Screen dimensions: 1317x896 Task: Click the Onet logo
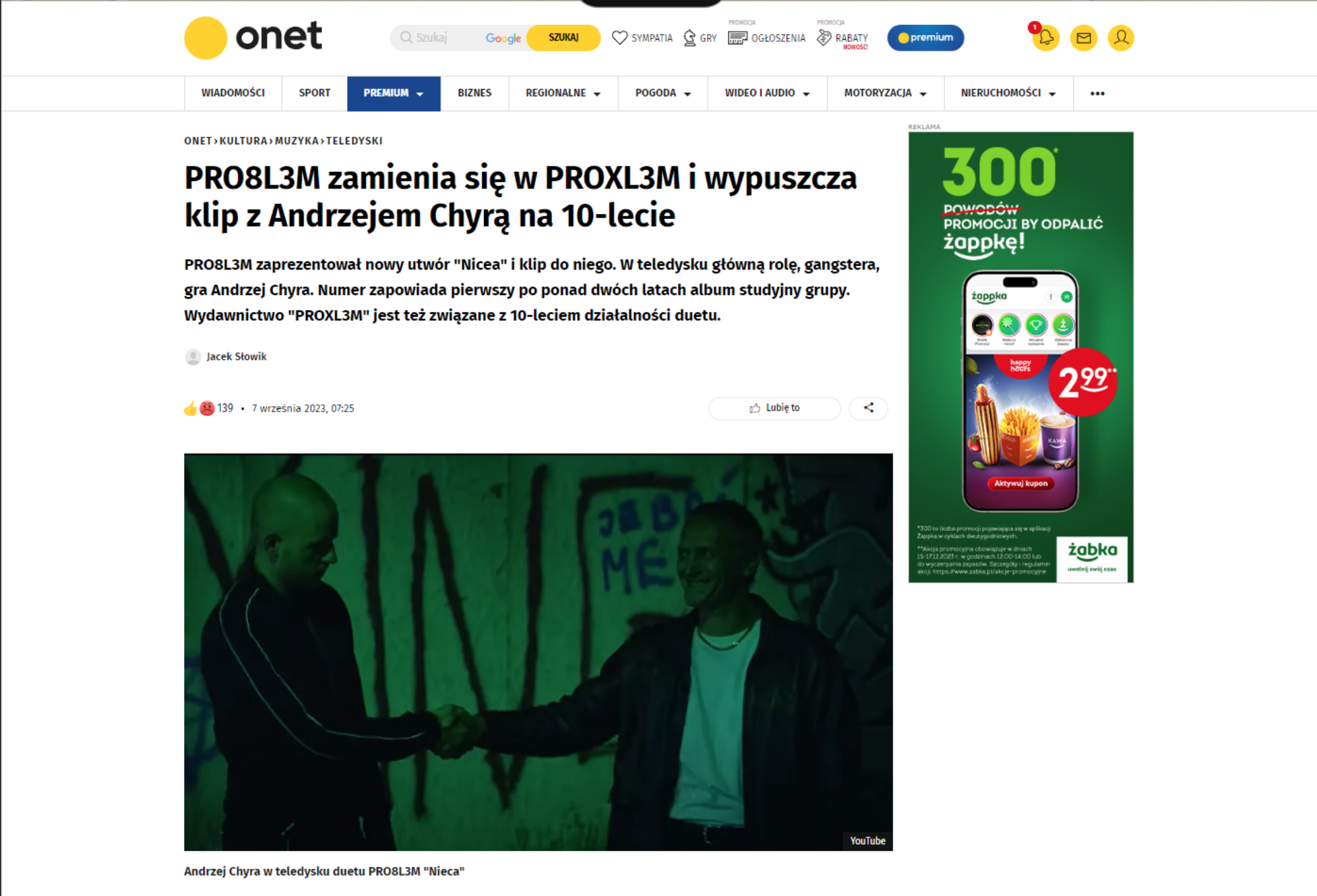click(x=253, y=38)
